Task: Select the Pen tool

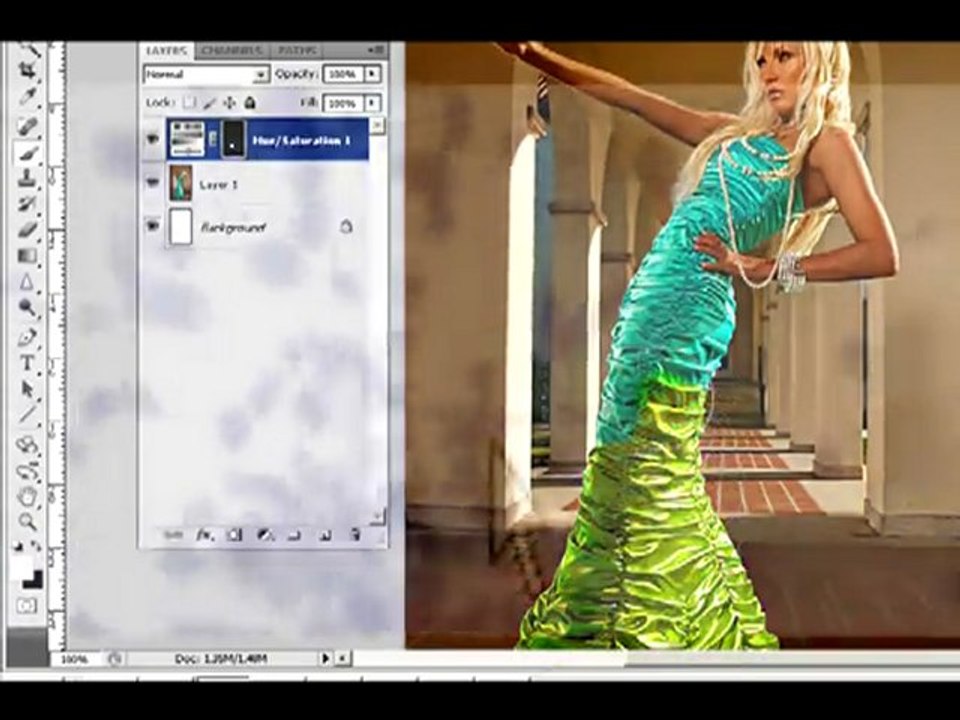Action: pyautogui.click(x=28, y=337)
